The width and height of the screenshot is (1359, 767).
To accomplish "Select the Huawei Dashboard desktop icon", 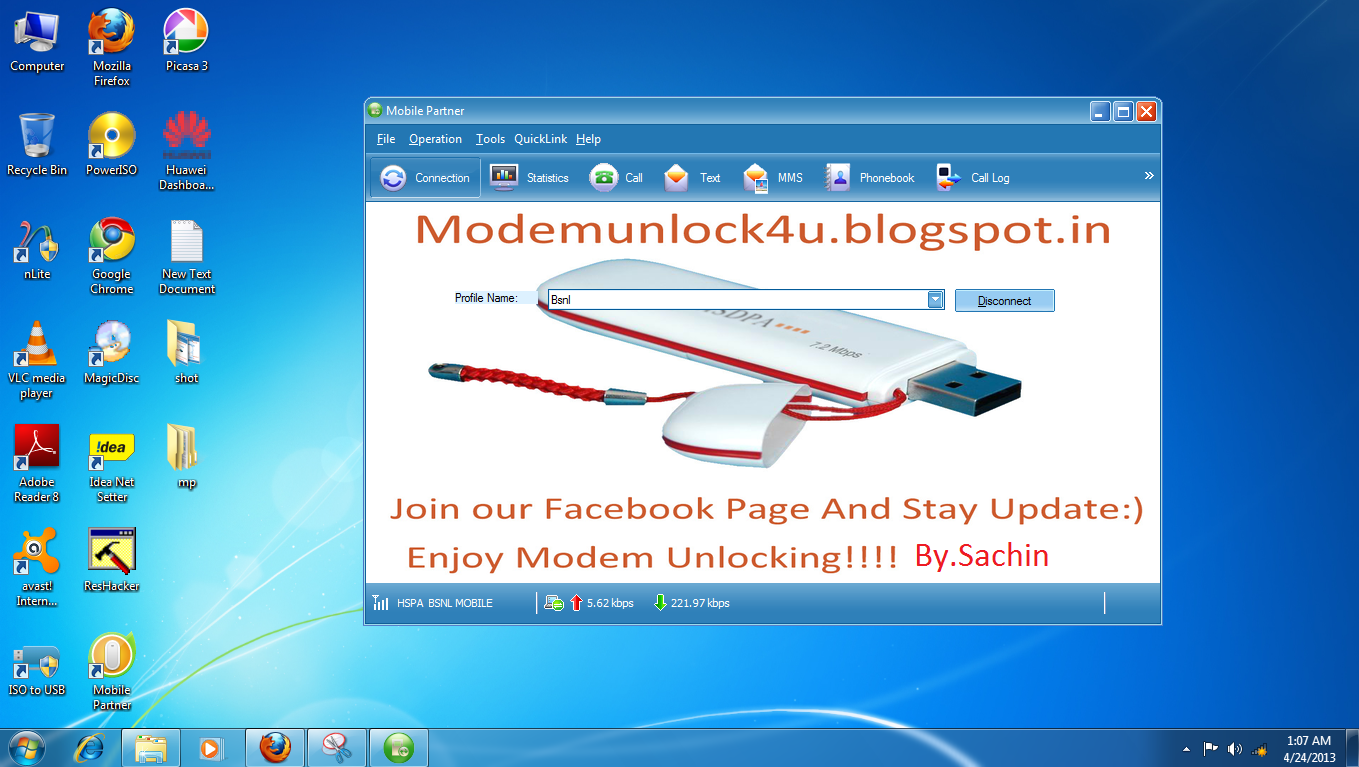I will click(186, 151).
